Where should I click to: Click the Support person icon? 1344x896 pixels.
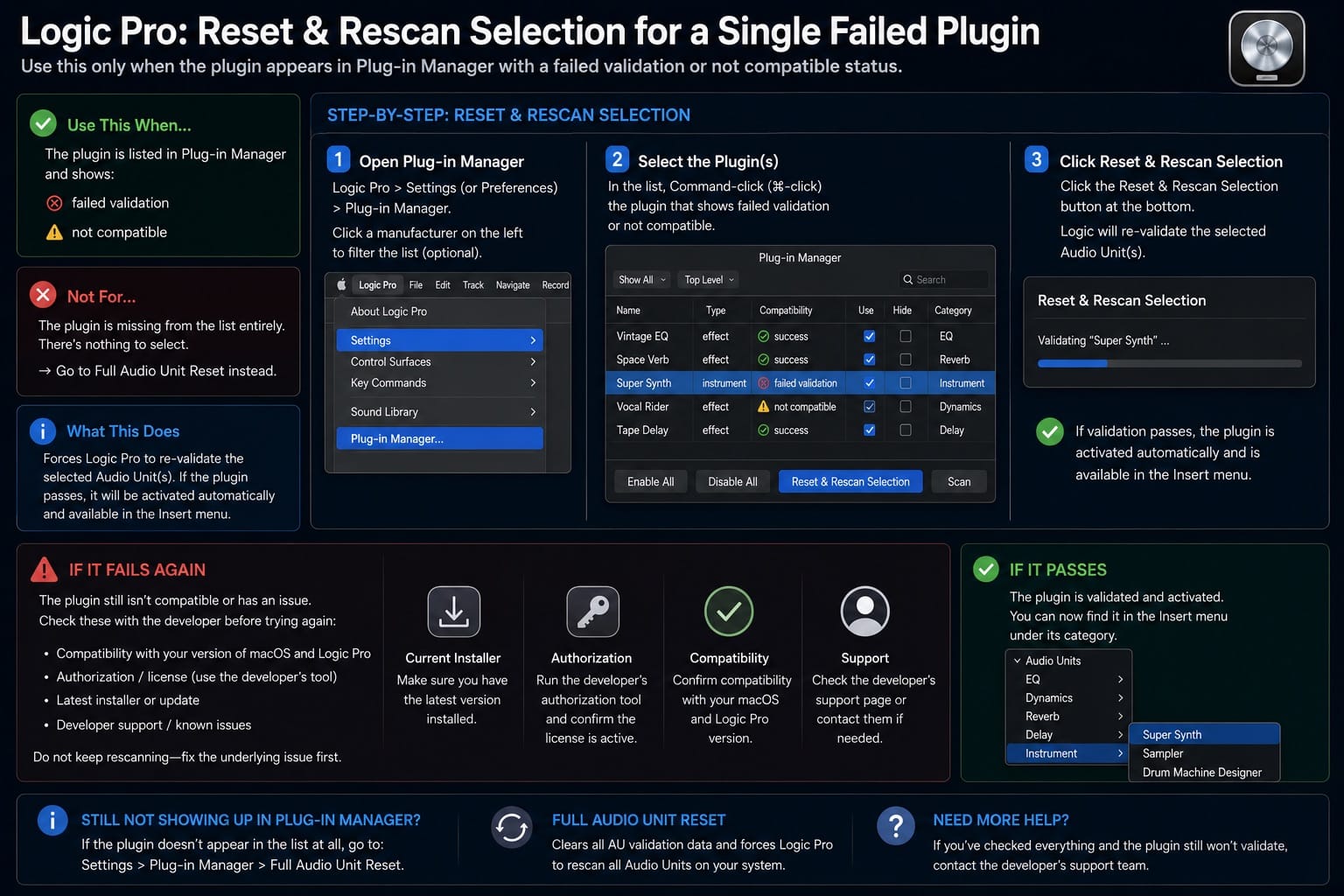[x=864, y=611]
